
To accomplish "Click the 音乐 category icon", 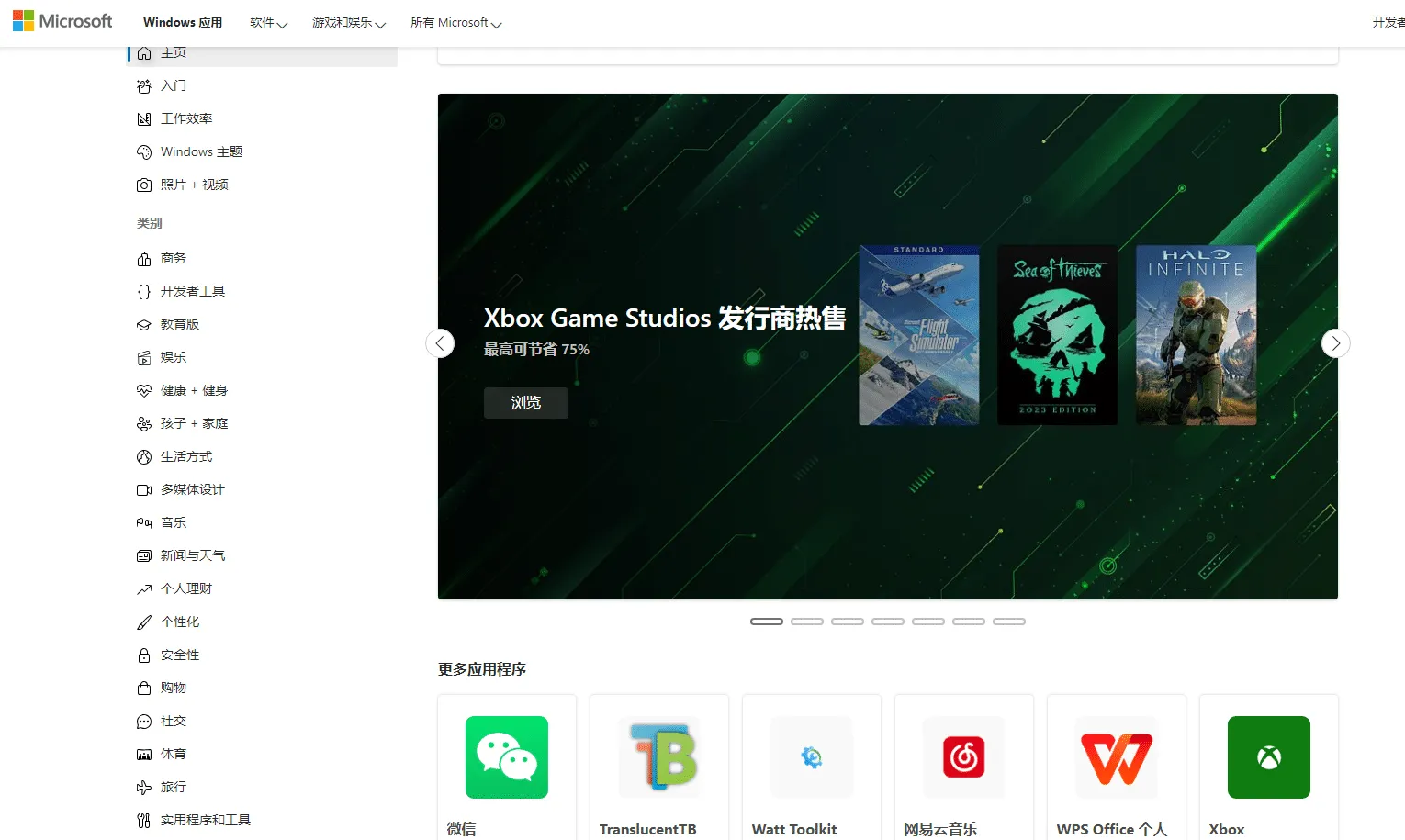I will tap(144, 523).
